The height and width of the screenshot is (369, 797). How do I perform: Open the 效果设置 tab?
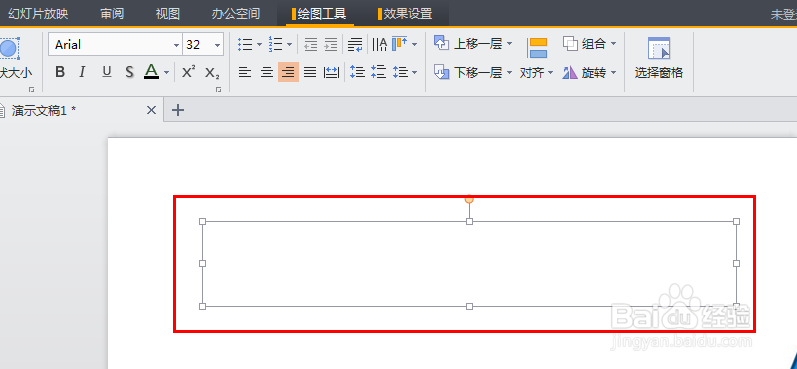[405, 14]
